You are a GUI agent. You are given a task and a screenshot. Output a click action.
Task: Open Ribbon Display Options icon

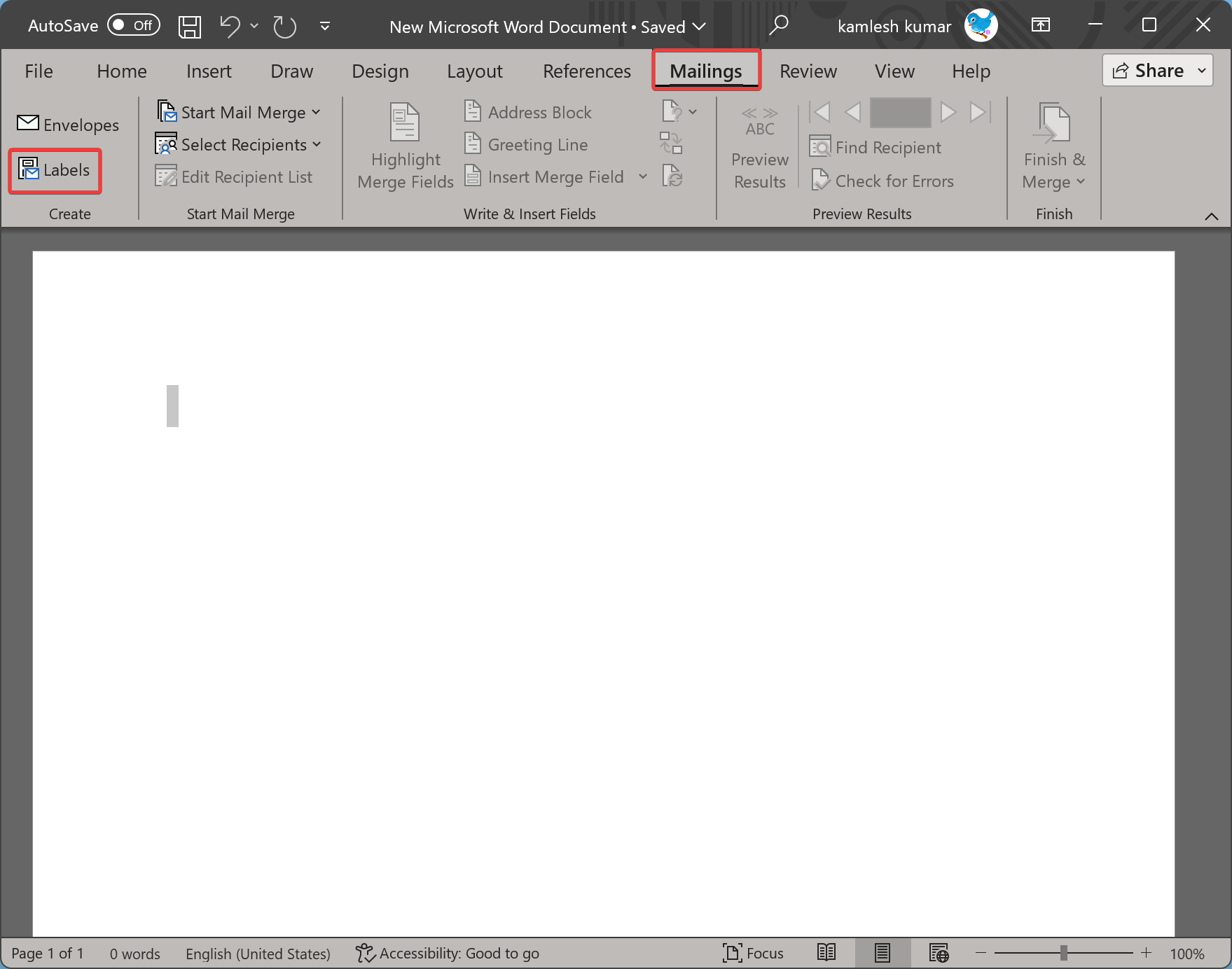pos(1041,26)
